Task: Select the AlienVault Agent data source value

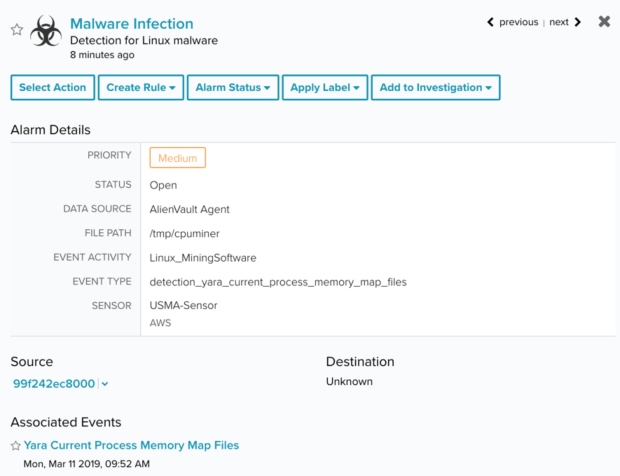Action: (x=189, y=210)
